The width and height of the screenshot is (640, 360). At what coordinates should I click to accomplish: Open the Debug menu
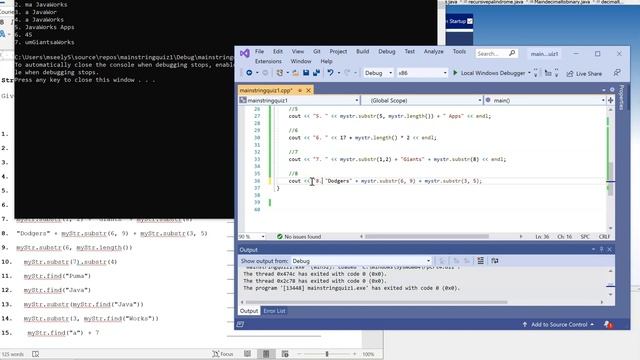387,51
